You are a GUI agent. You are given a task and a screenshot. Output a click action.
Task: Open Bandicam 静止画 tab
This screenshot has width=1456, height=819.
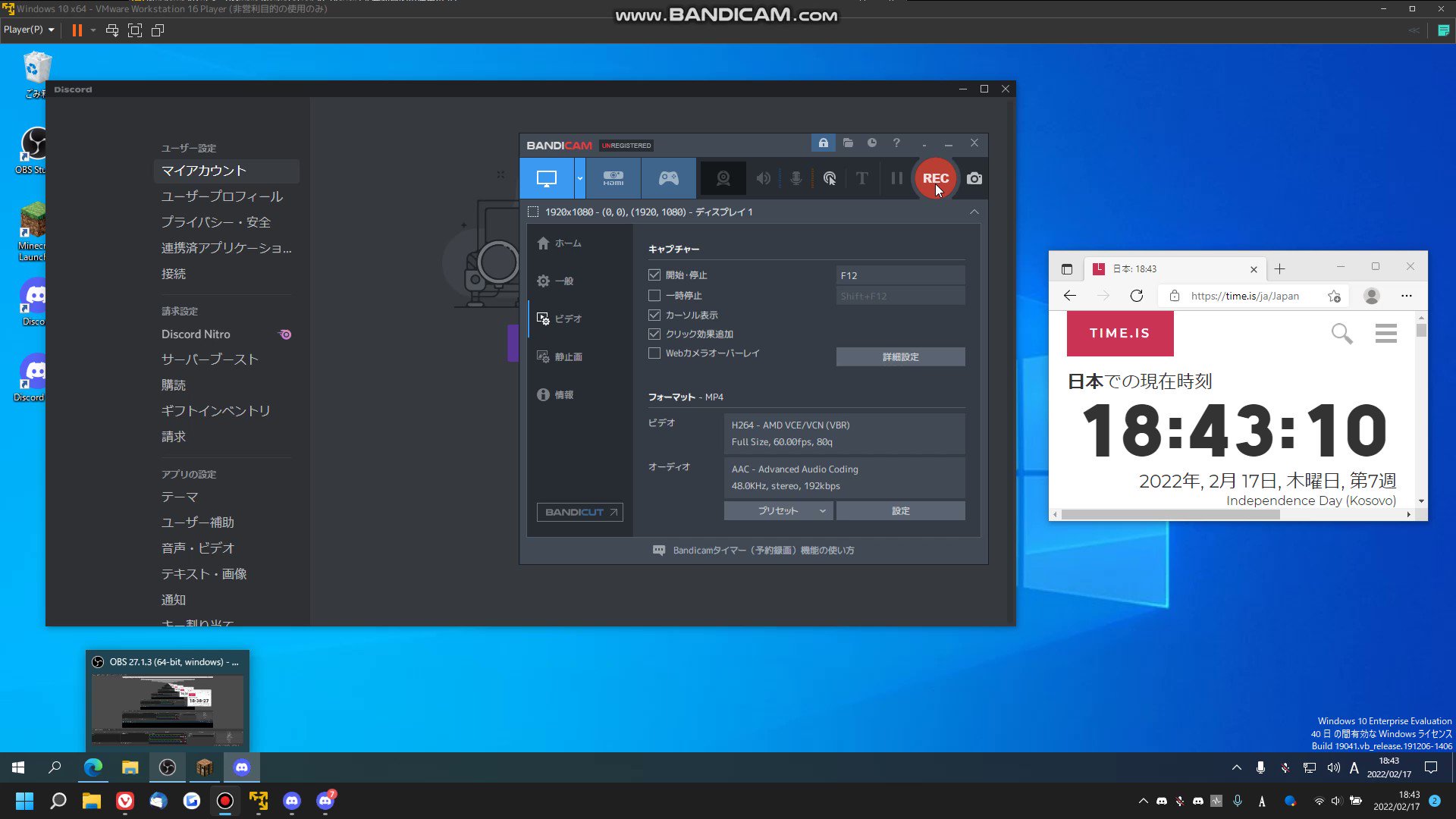559,357
